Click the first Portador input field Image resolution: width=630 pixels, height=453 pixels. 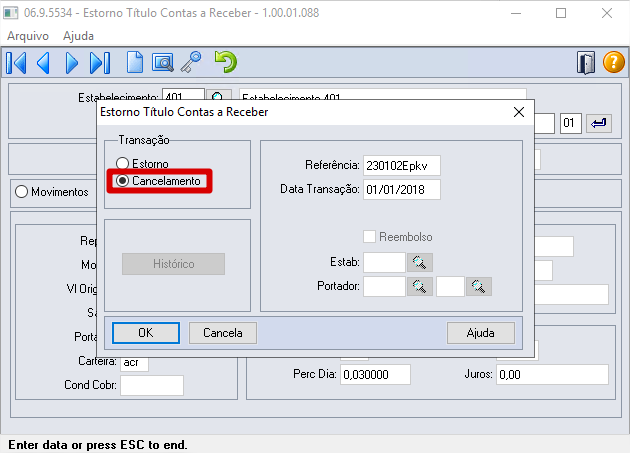384,286
